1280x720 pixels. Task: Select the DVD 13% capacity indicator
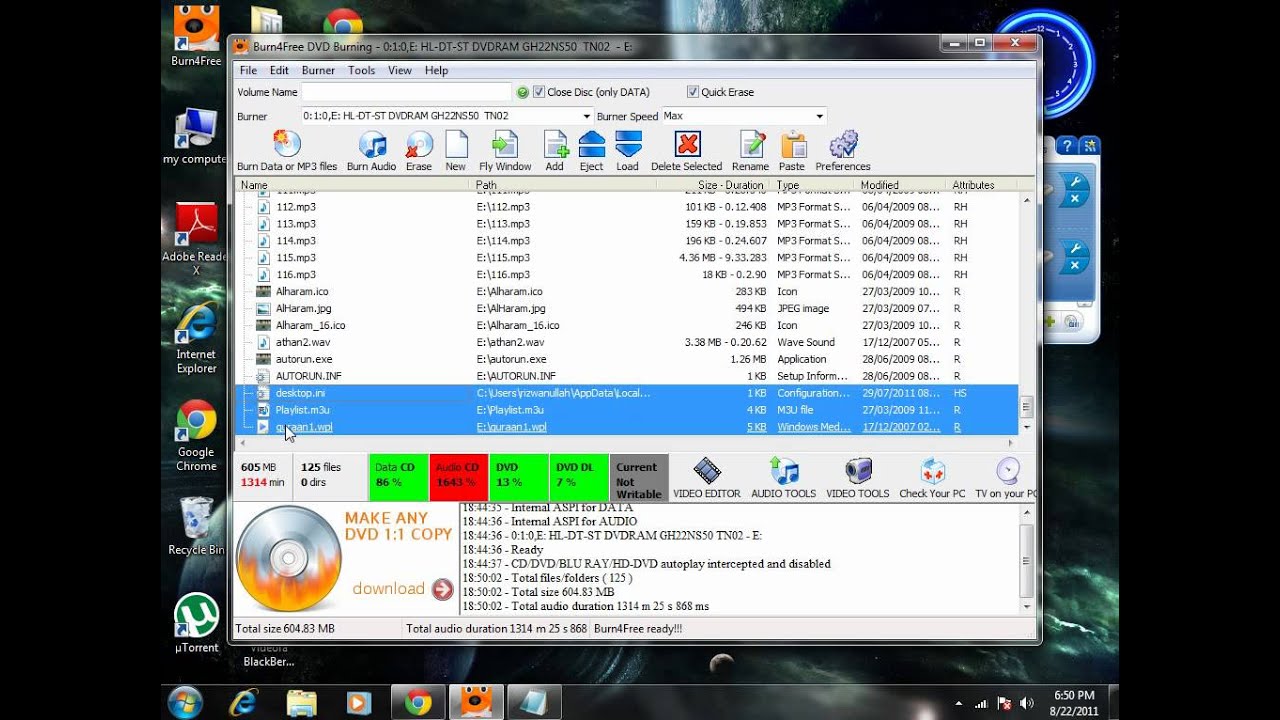(x=518, y=477)
